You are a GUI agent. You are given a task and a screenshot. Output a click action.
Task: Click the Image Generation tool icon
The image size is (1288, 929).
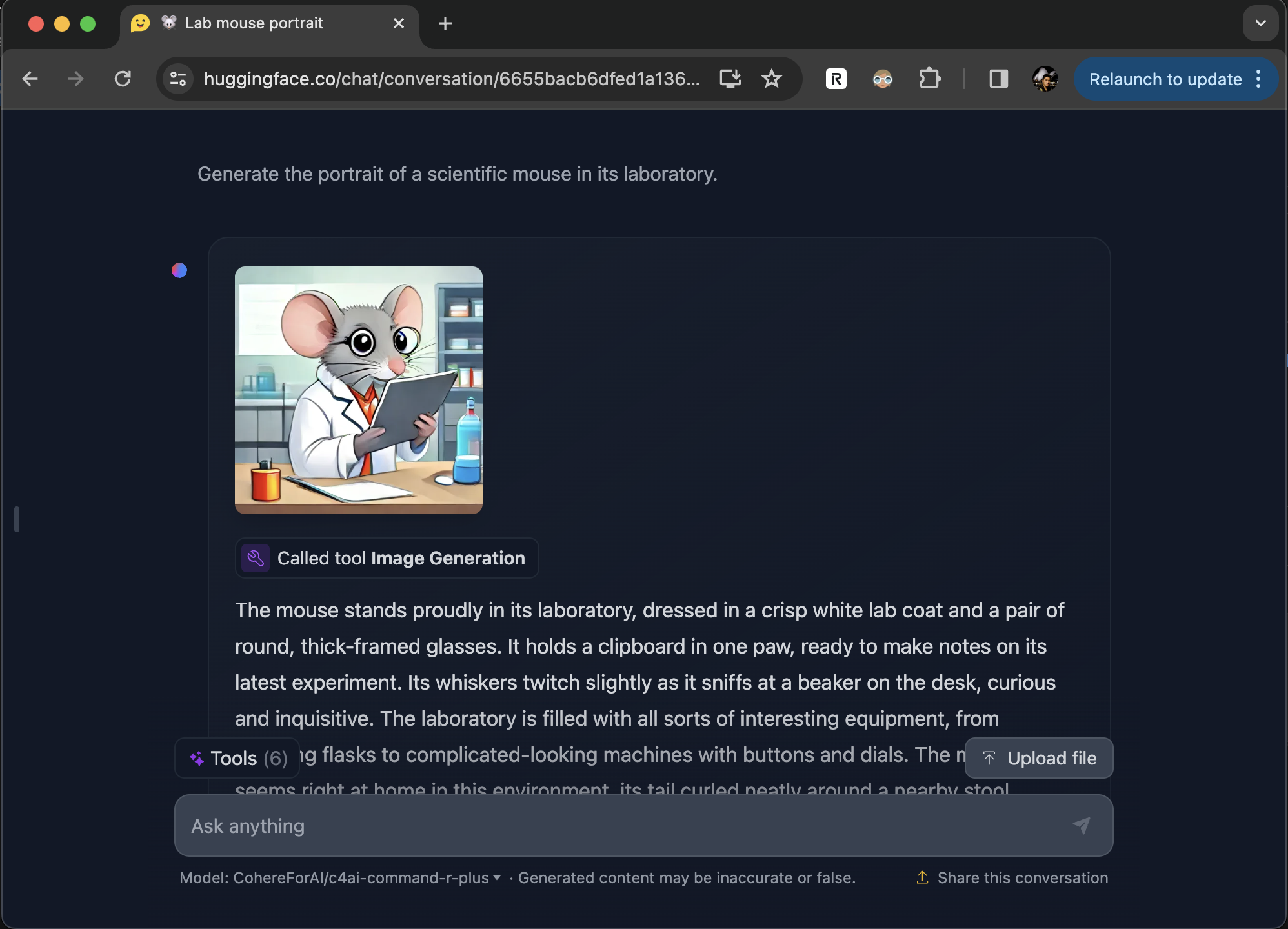[257, 558]
